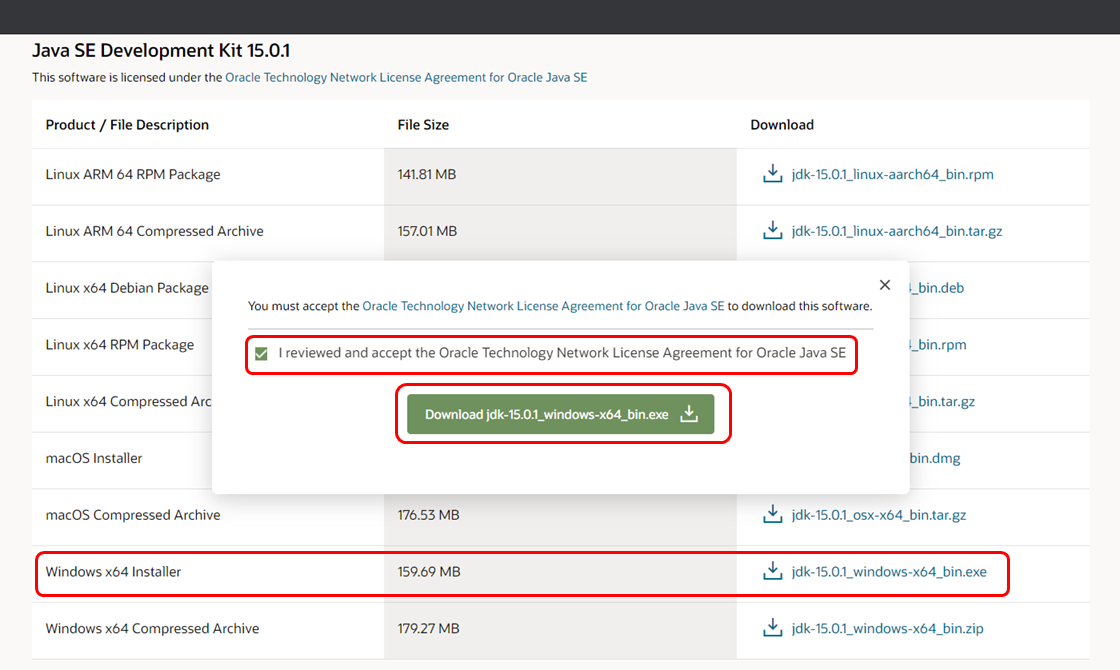Screen dimensions: 1120x670
Task: Click download icon for linux-aarch64_bin.tar.gz
Action: (772, 231)
